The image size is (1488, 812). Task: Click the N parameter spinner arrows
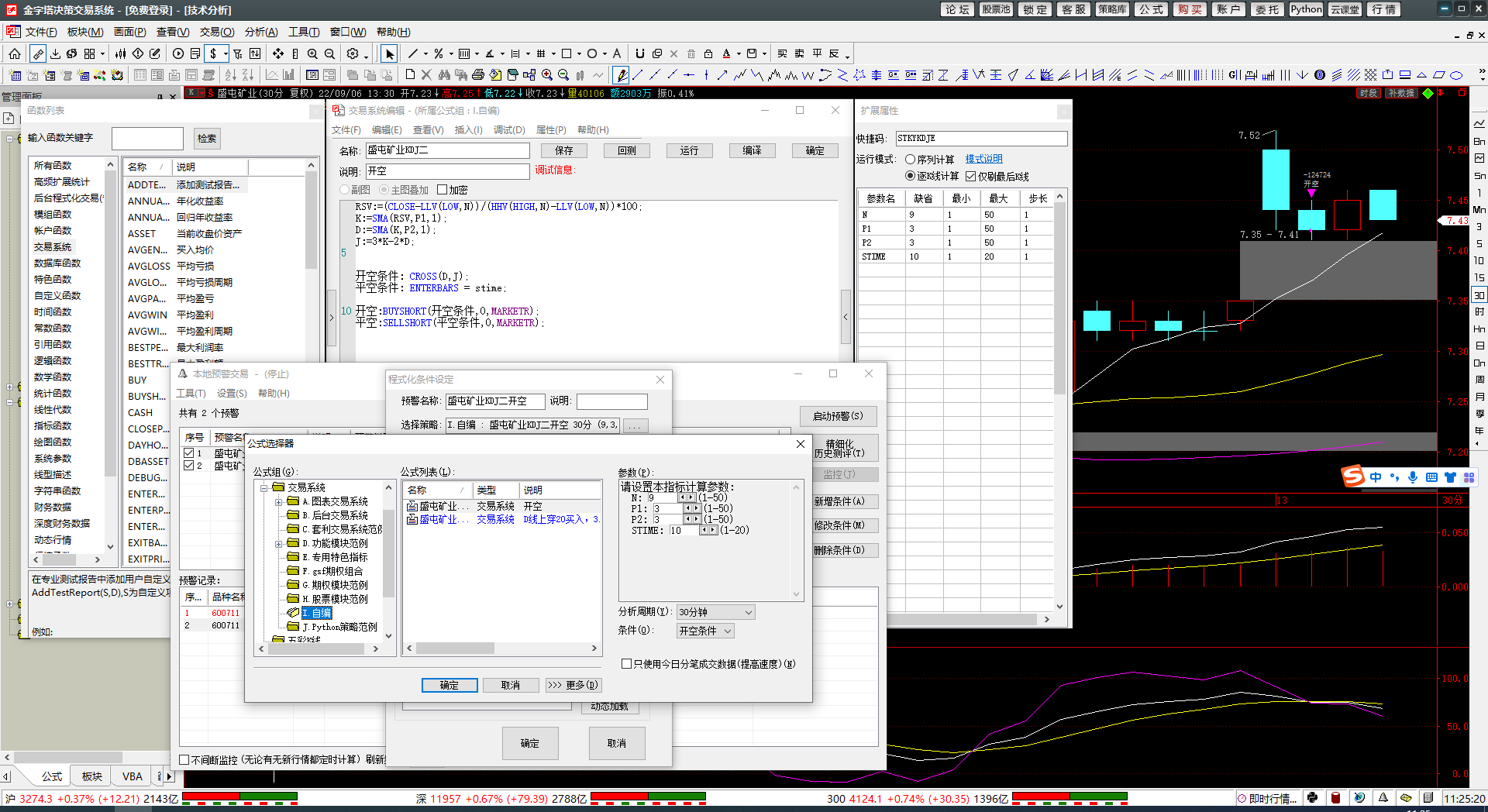pos(687,497)
